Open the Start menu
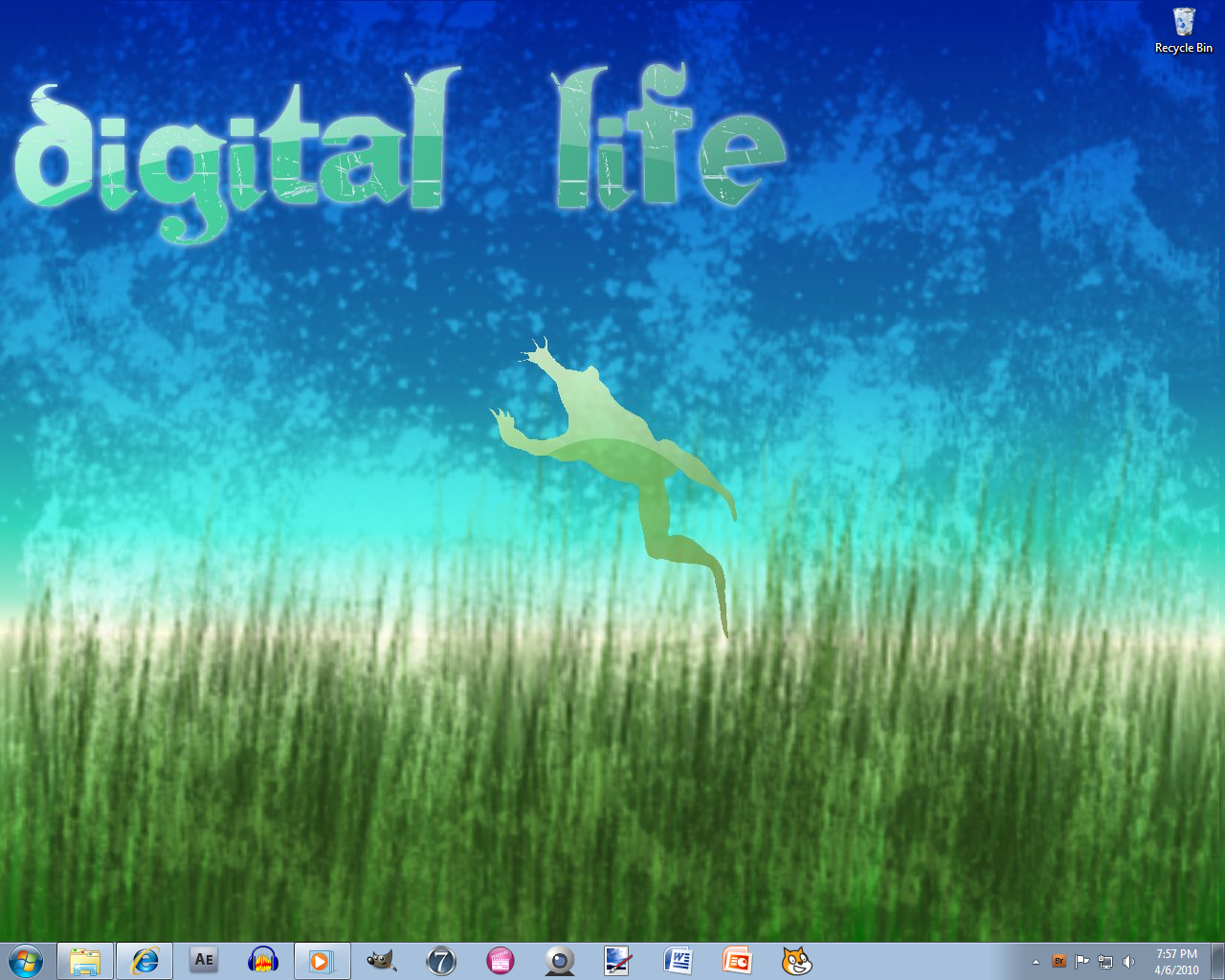The image size is (1225, 980). pyautogui.click(x=24, y=961)
